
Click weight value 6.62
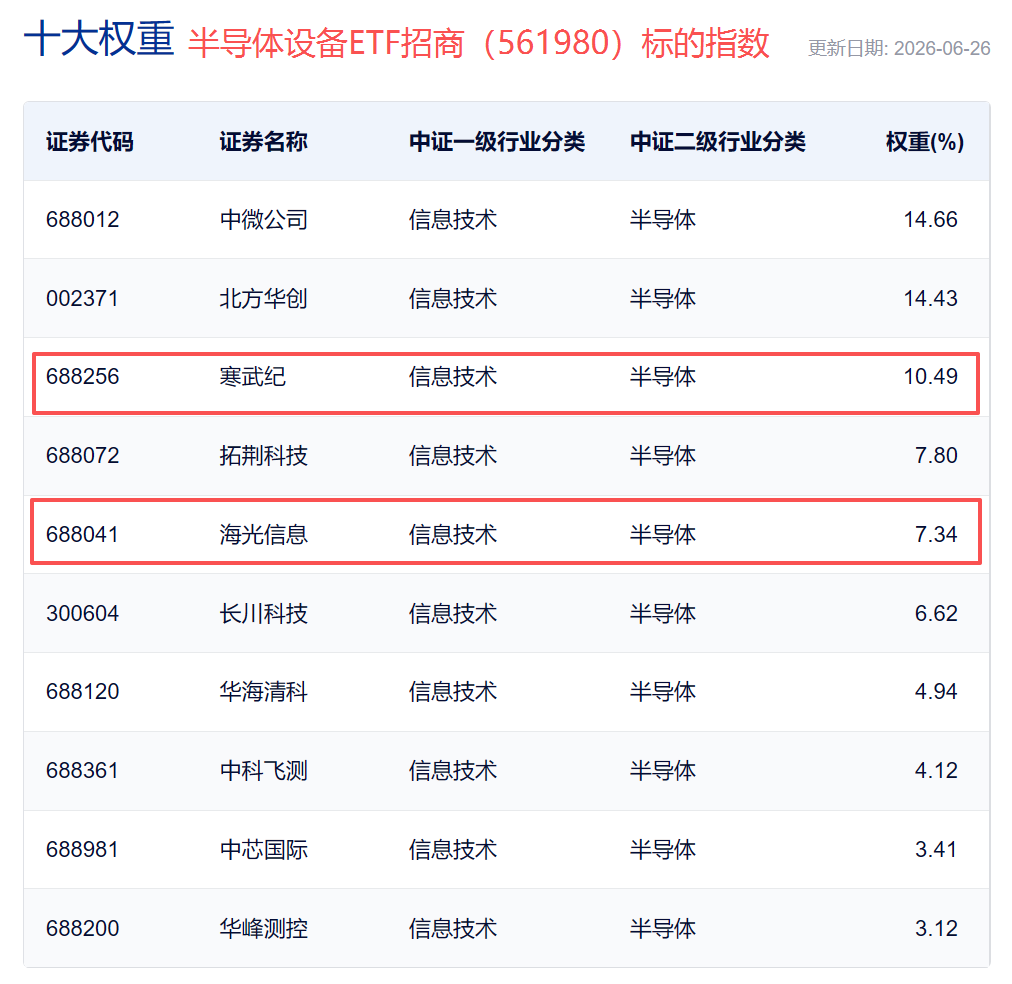pyautogui.click(x=936, y=614)
